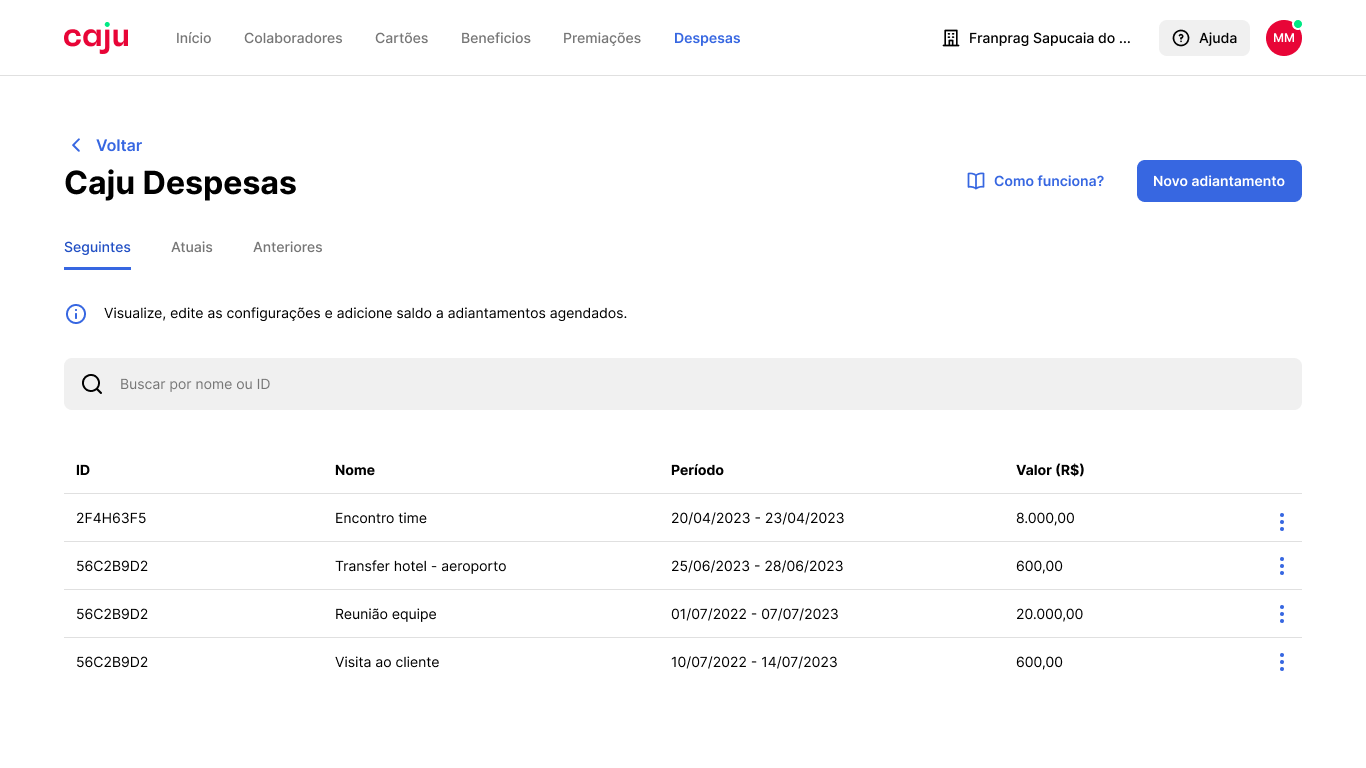Click the period 01/07/2022 - 07/07/2023
This screenshot has width=1366, height=768.
coord(755,614)
